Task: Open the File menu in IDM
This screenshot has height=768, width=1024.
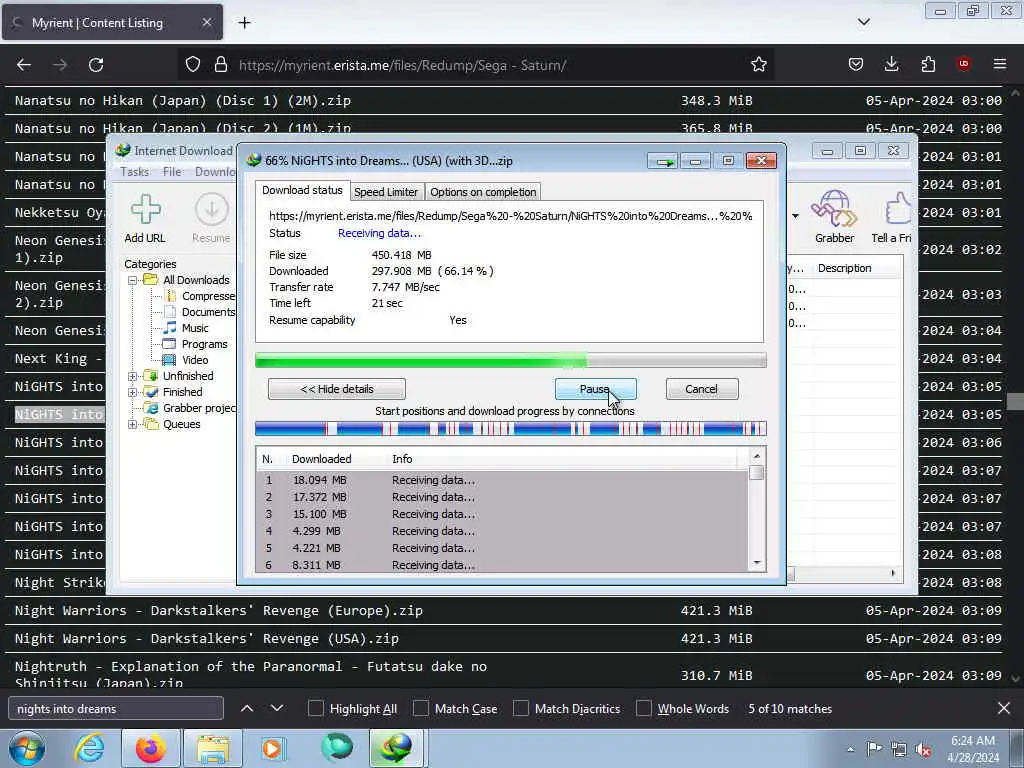Action: pos(172,172)
